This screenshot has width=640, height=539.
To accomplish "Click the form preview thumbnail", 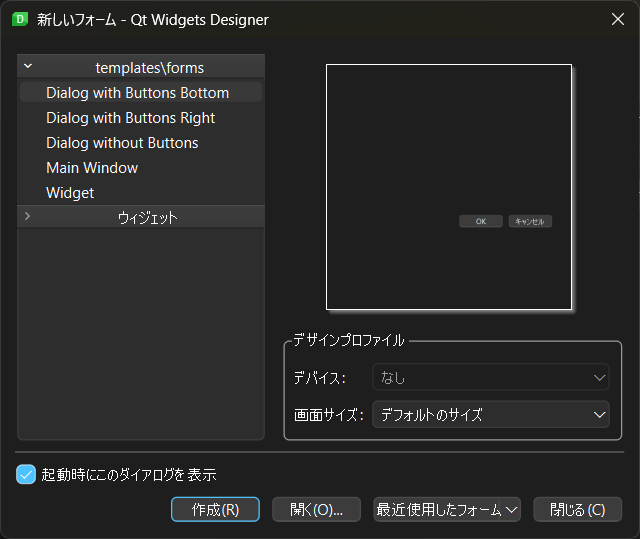I will tap(449, 187).
